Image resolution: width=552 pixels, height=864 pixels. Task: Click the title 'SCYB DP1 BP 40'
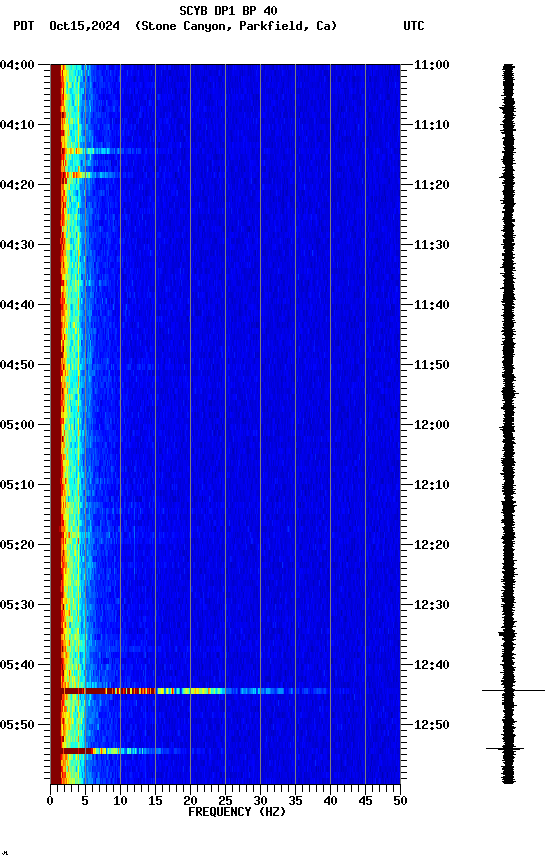228,11
